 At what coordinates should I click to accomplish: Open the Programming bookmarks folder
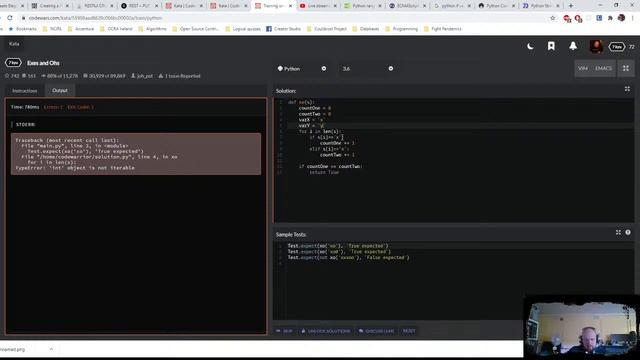401,29
